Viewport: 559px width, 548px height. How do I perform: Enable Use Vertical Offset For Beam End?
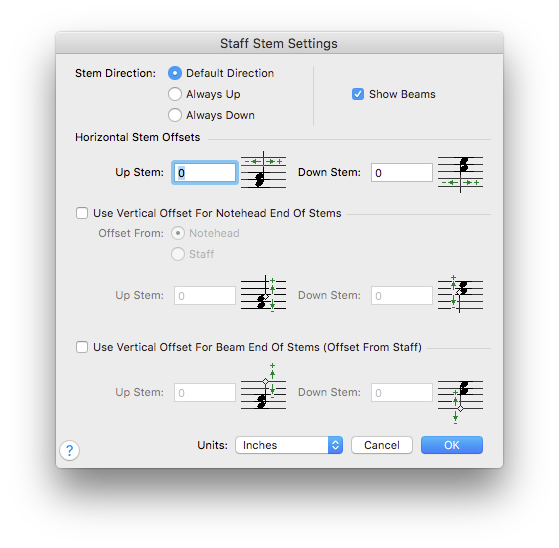(82, 347)
